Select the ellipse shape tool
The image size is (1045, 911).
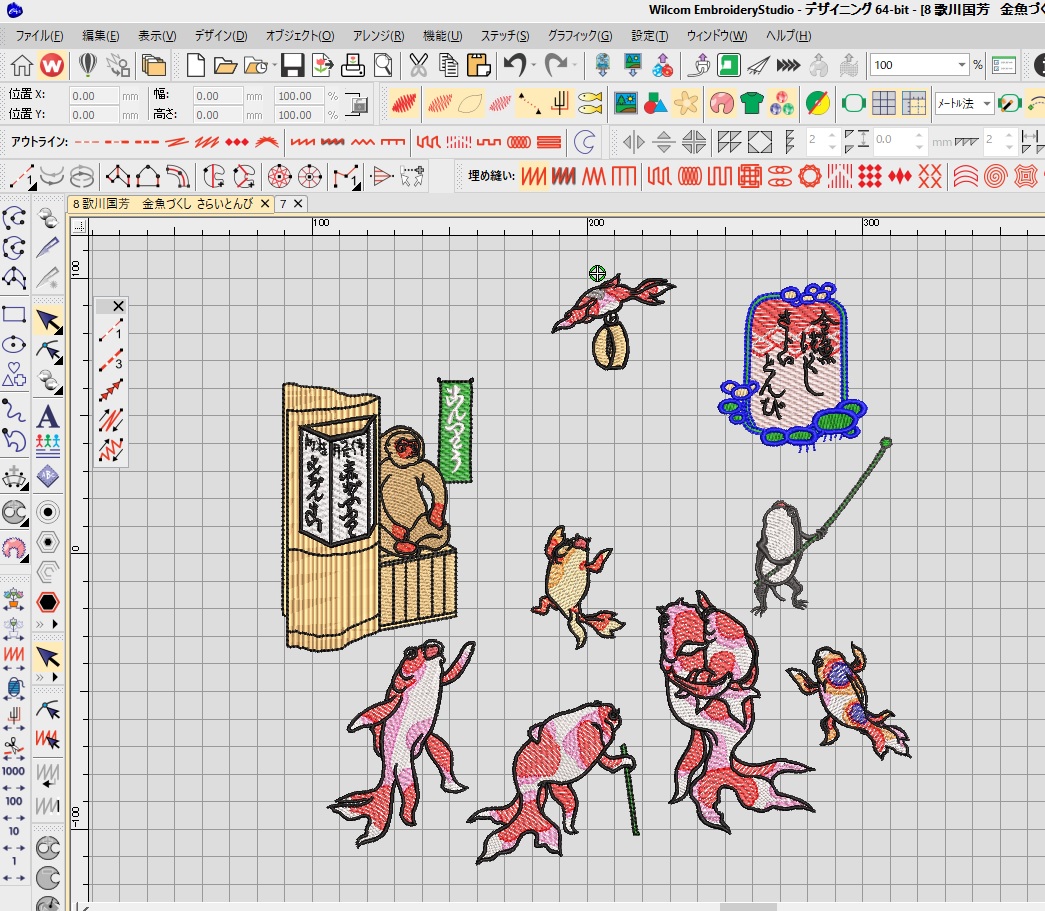point(14,345)
